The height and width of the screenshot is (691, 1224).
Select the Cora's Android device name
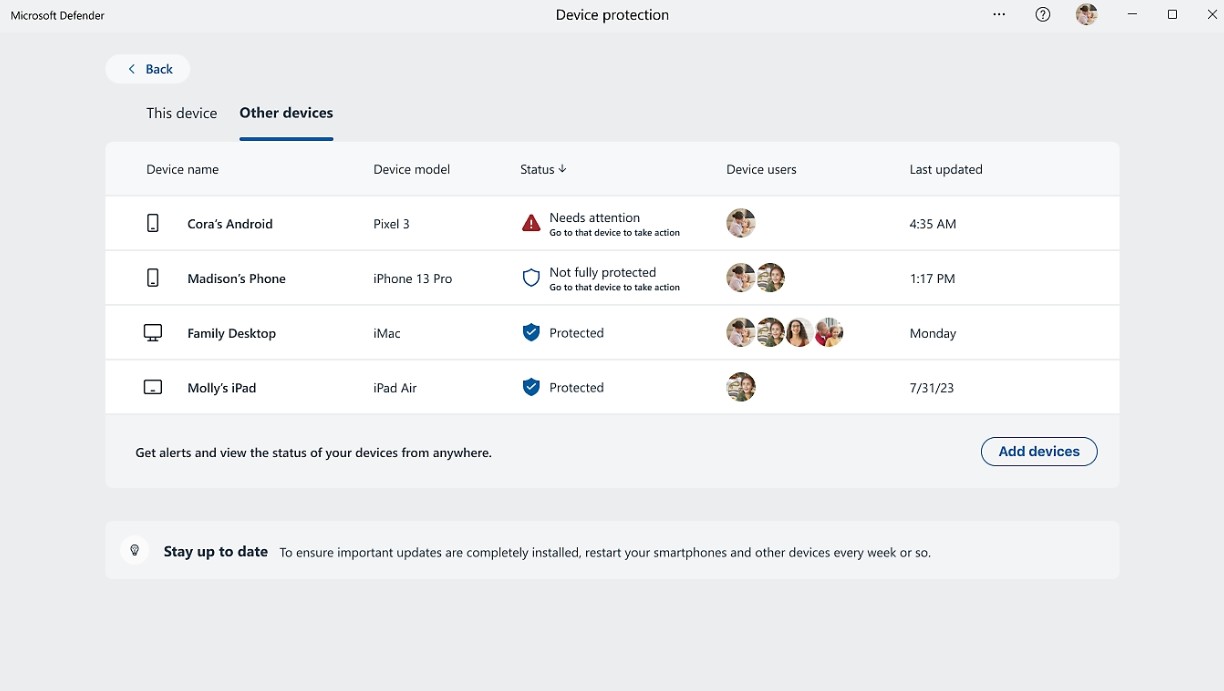[230, 224]
